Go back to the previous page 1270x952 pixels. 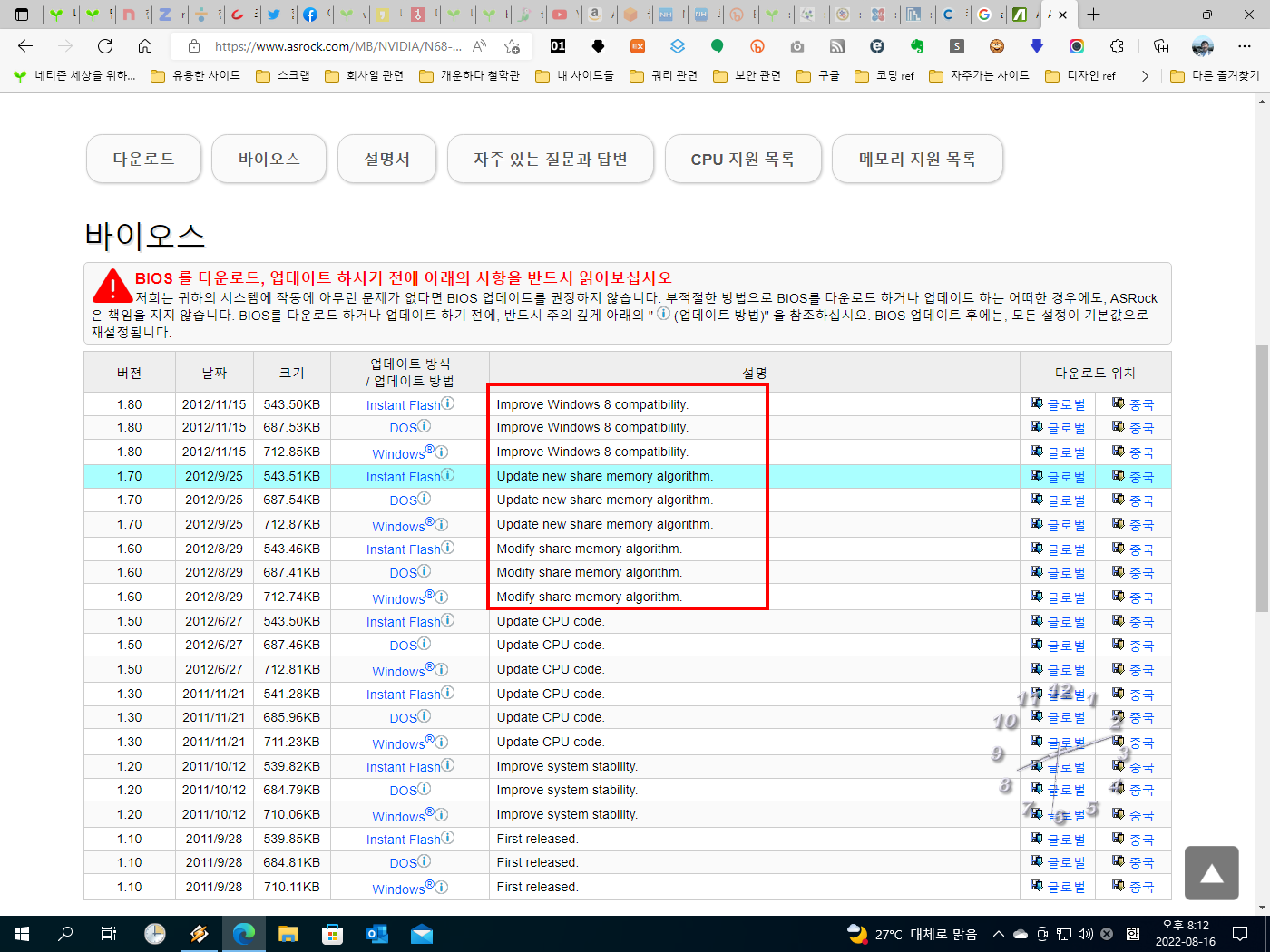(x=25, y=46)
